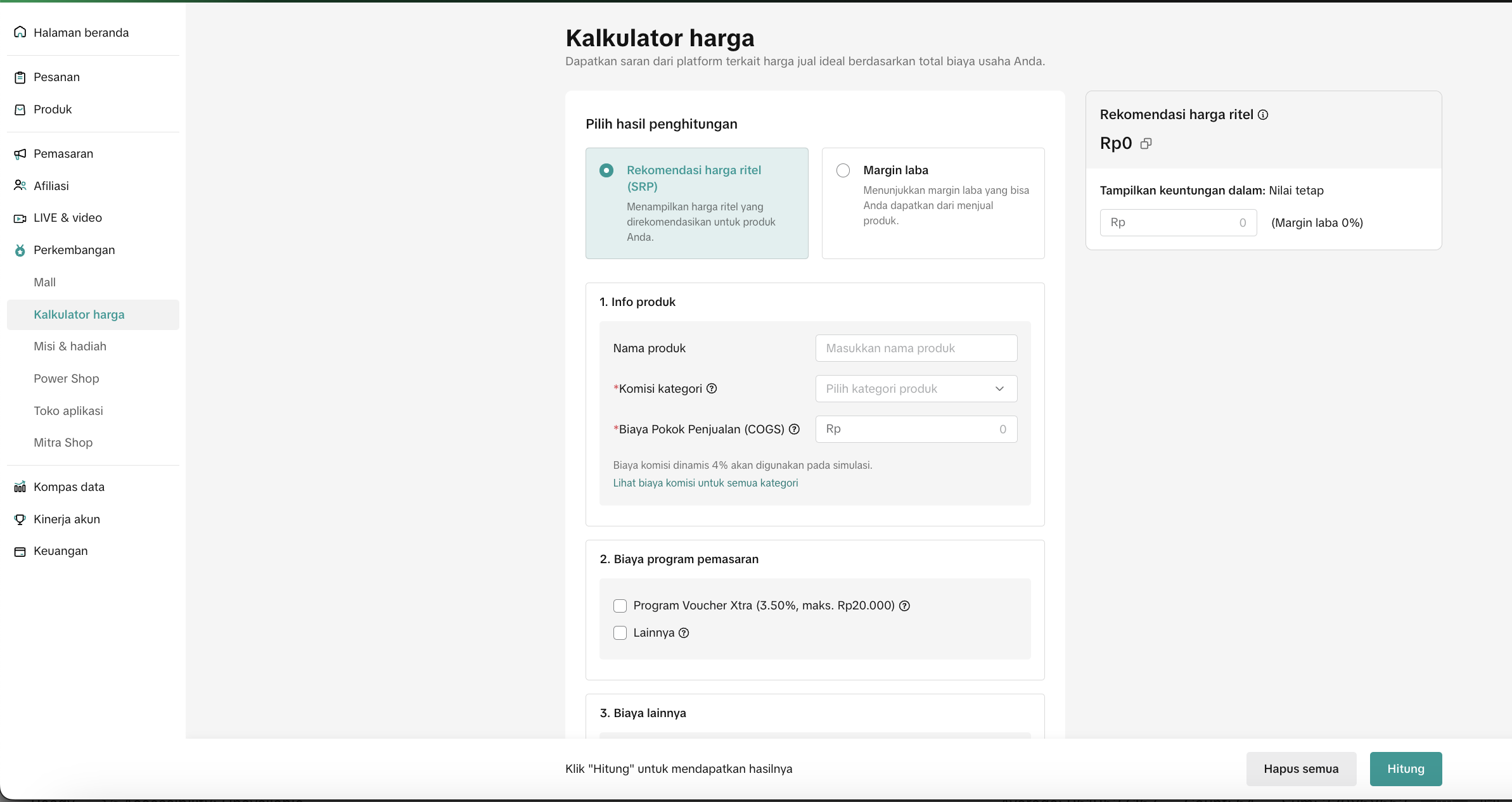The image size is (1512, 802).
Task: Click the Halaman beranda home icon
Action: [x=20, y=32]
